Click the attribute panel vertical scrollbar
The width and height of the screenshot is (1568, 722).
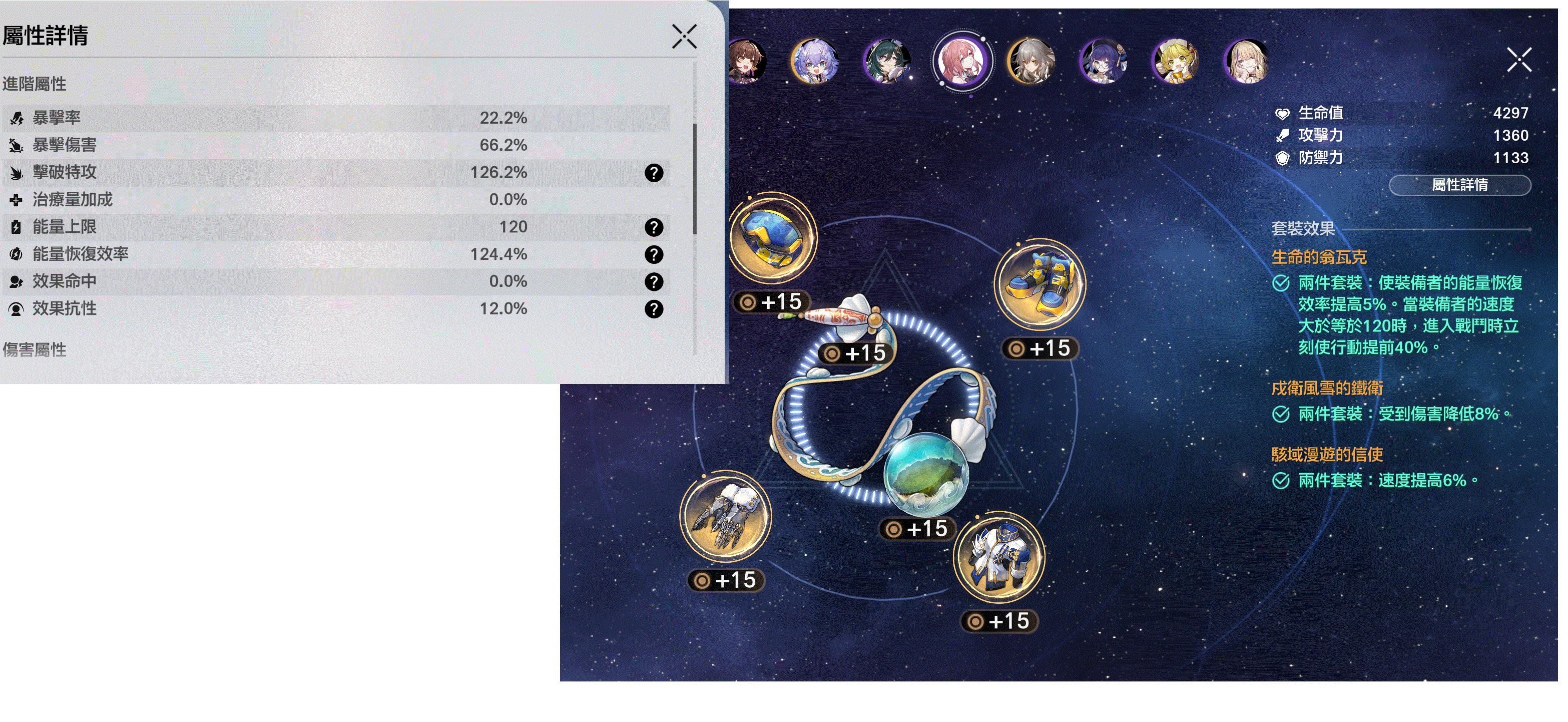coord(695,179)
